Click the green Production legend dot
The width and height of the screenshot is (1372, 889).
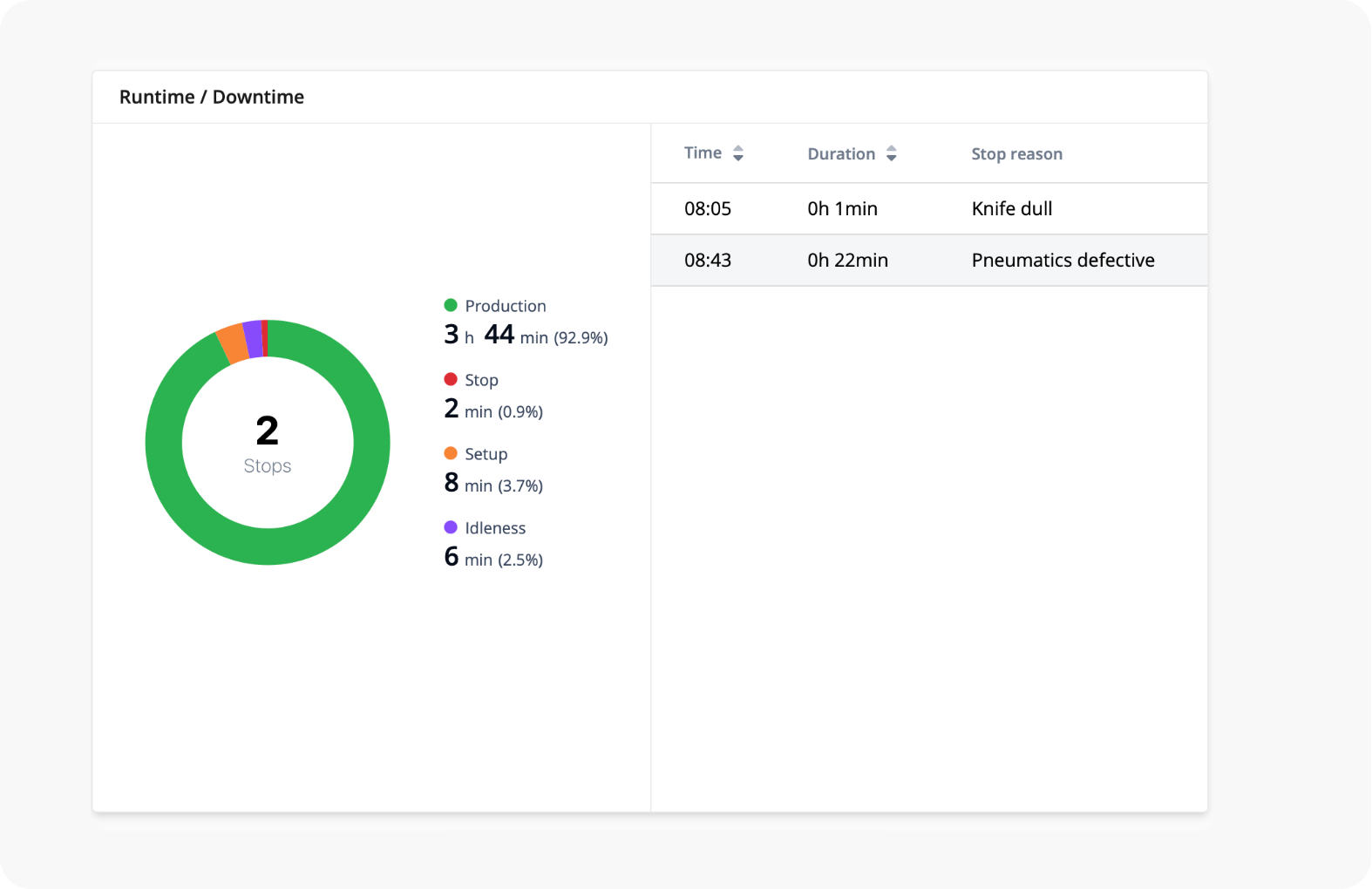(x=451, y=305)
